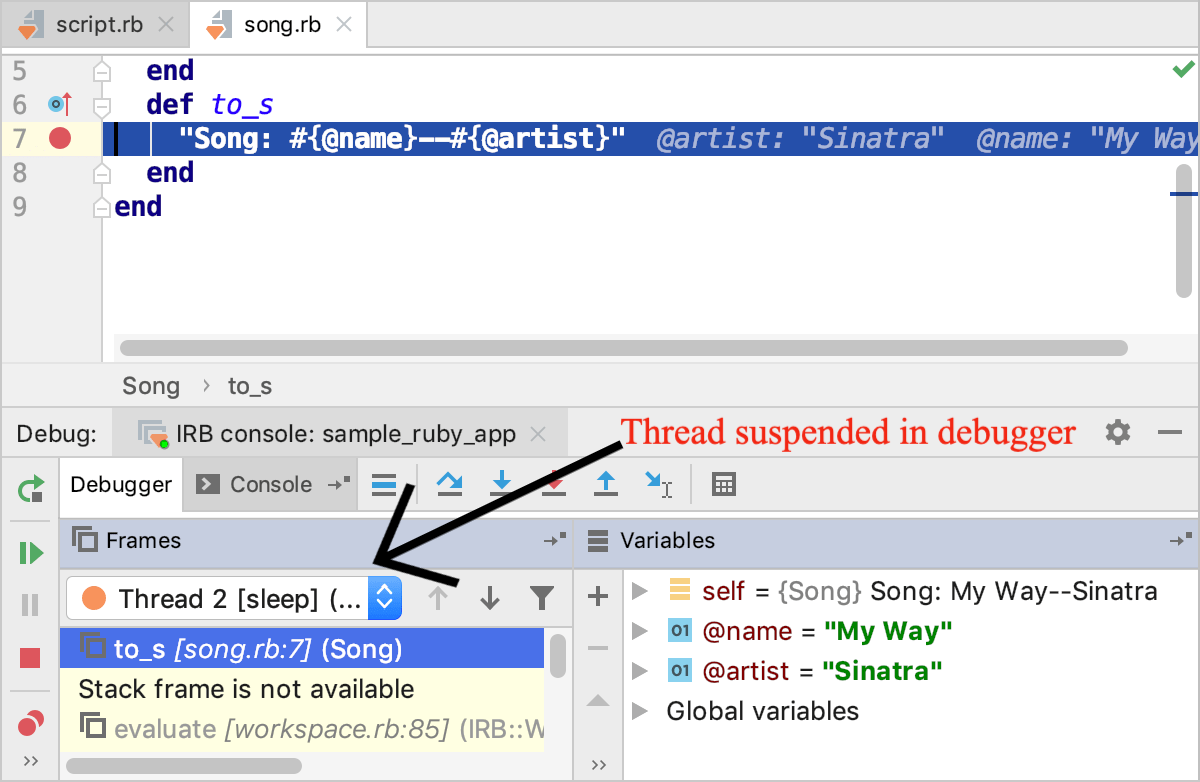The image size is (1200, 782).
Task: Click the Step Out icon
Action: [605, 485]
